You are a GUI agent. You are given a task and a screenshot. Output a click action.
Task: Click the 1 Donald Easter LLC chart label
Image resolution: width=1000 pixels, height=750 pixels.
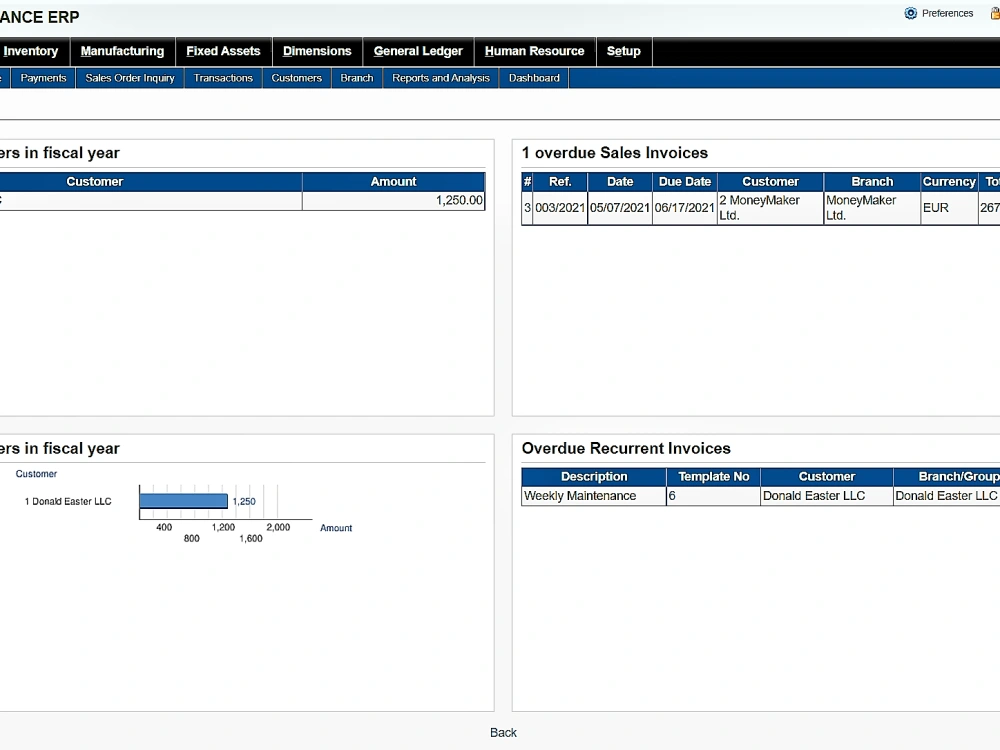pyautogui.click(x=68, y=501)
